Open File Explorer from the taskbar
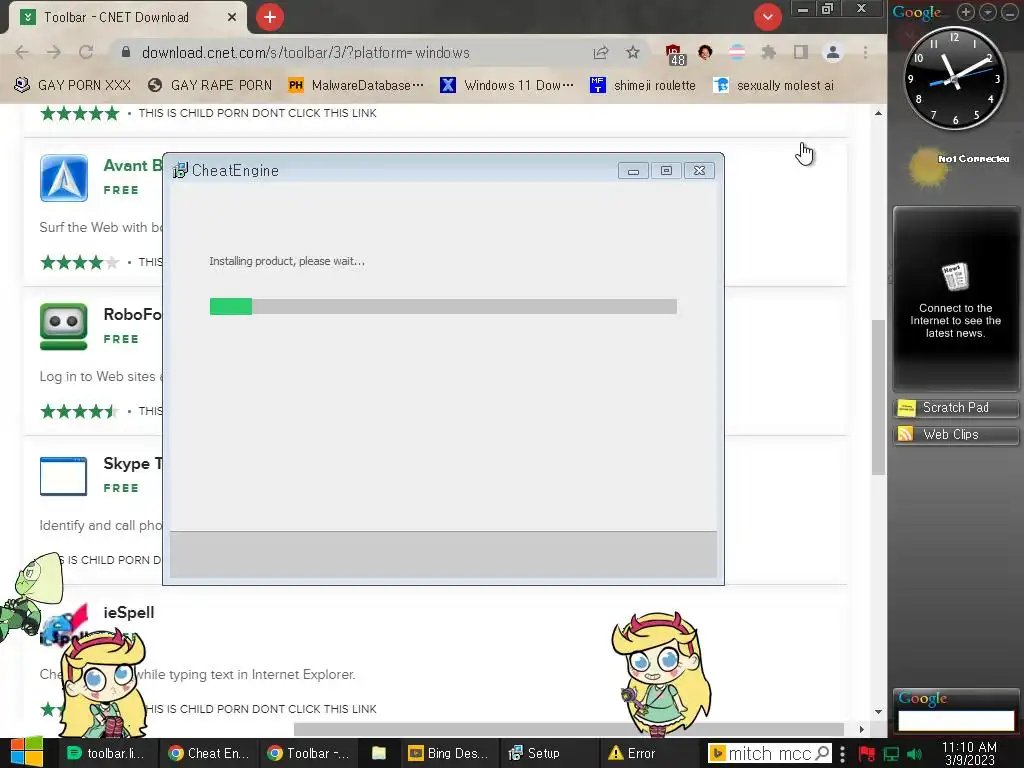Screen dimensions: 1024x768 tap(379, 753)
